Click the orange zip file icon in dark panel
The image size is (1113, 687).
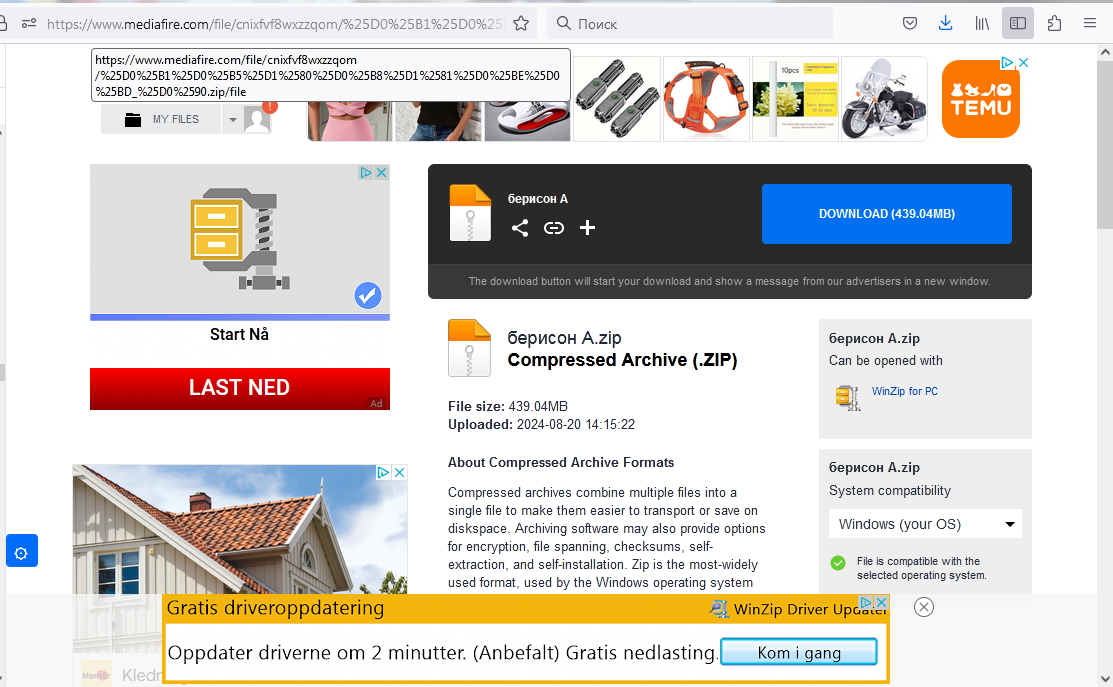470,213
